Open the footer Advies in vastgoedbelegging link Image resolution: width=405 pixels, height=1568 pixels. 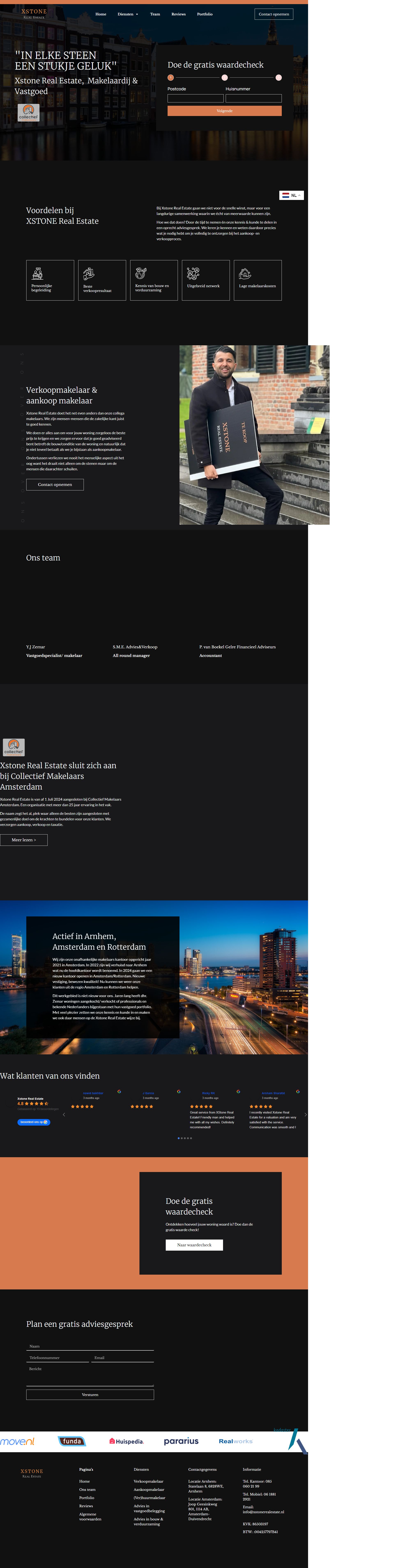[x=149, y=1508]
